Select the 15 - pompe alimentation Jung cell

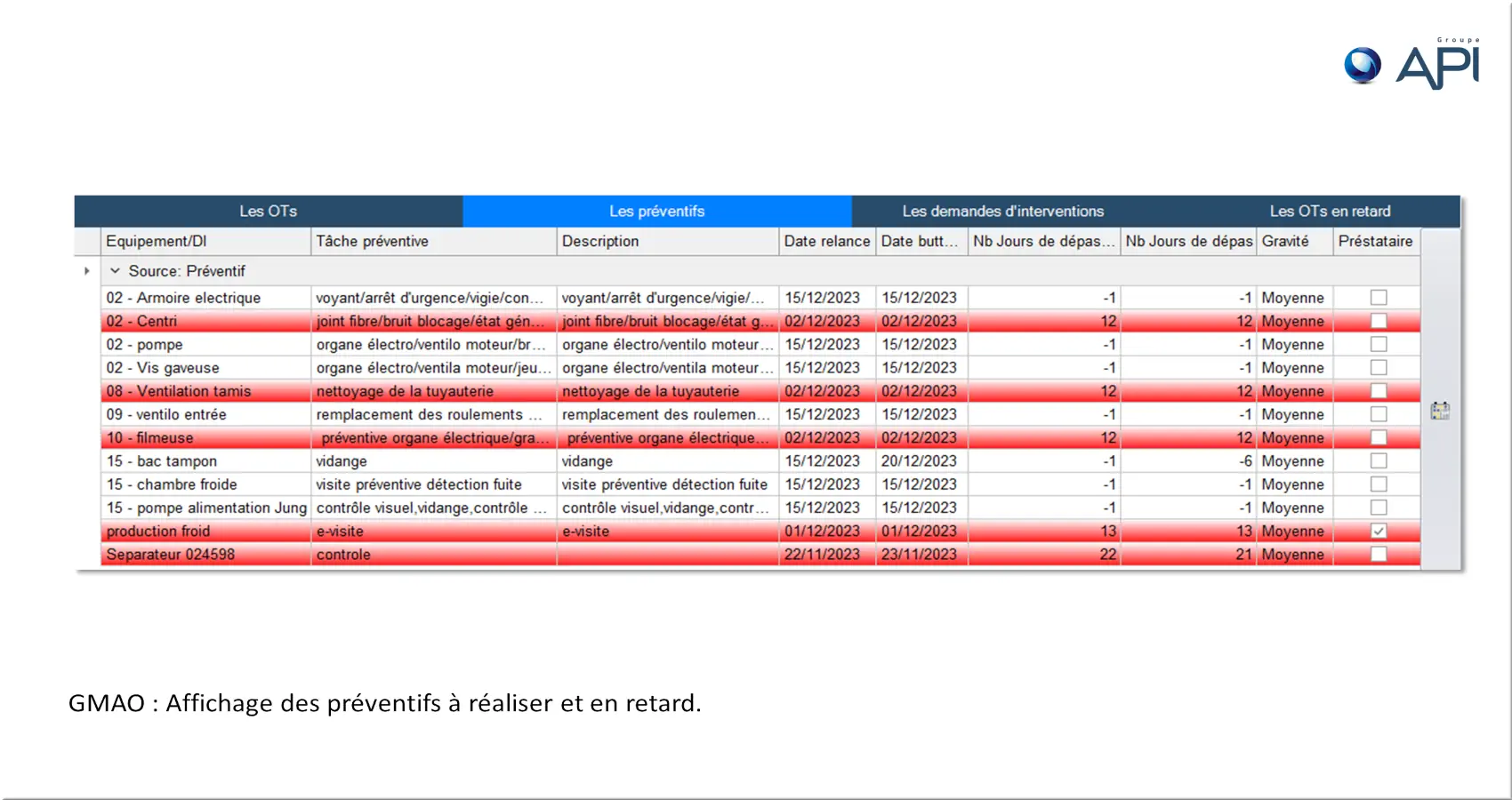(x=205, y=508)
